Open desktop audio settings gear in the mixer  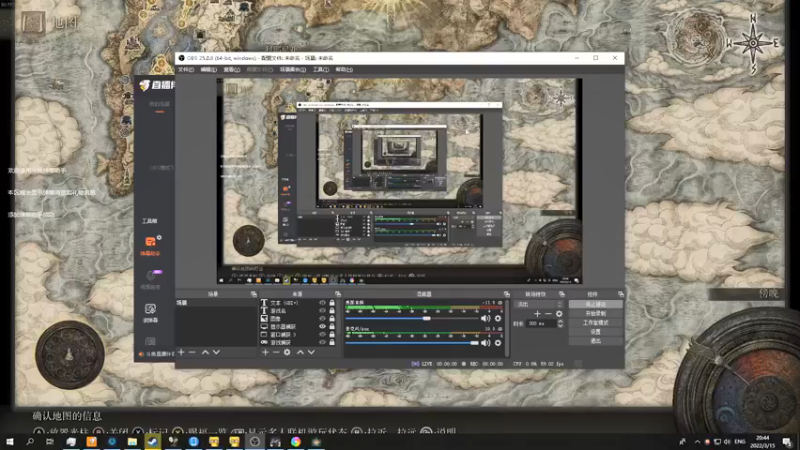click(498, 318)
